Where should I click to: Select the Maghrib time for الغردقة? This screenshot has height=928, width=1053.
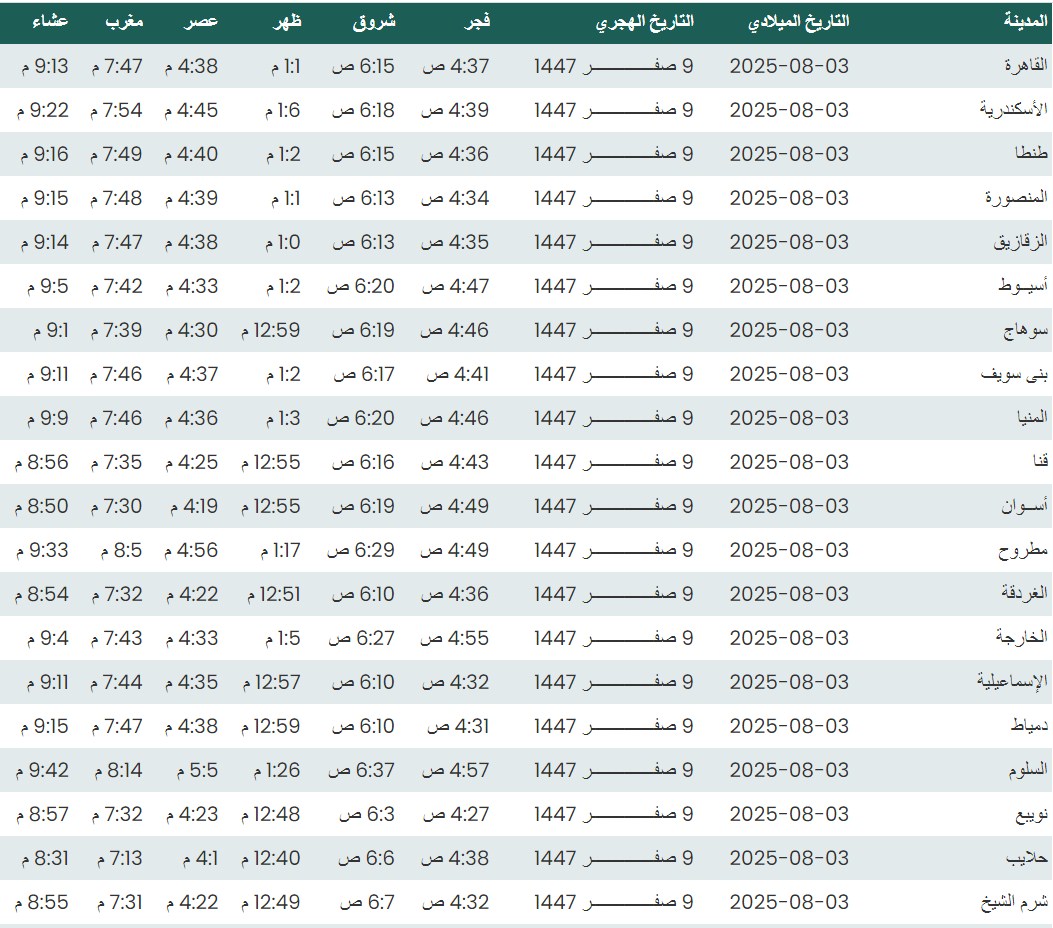(x=119, y=594)
